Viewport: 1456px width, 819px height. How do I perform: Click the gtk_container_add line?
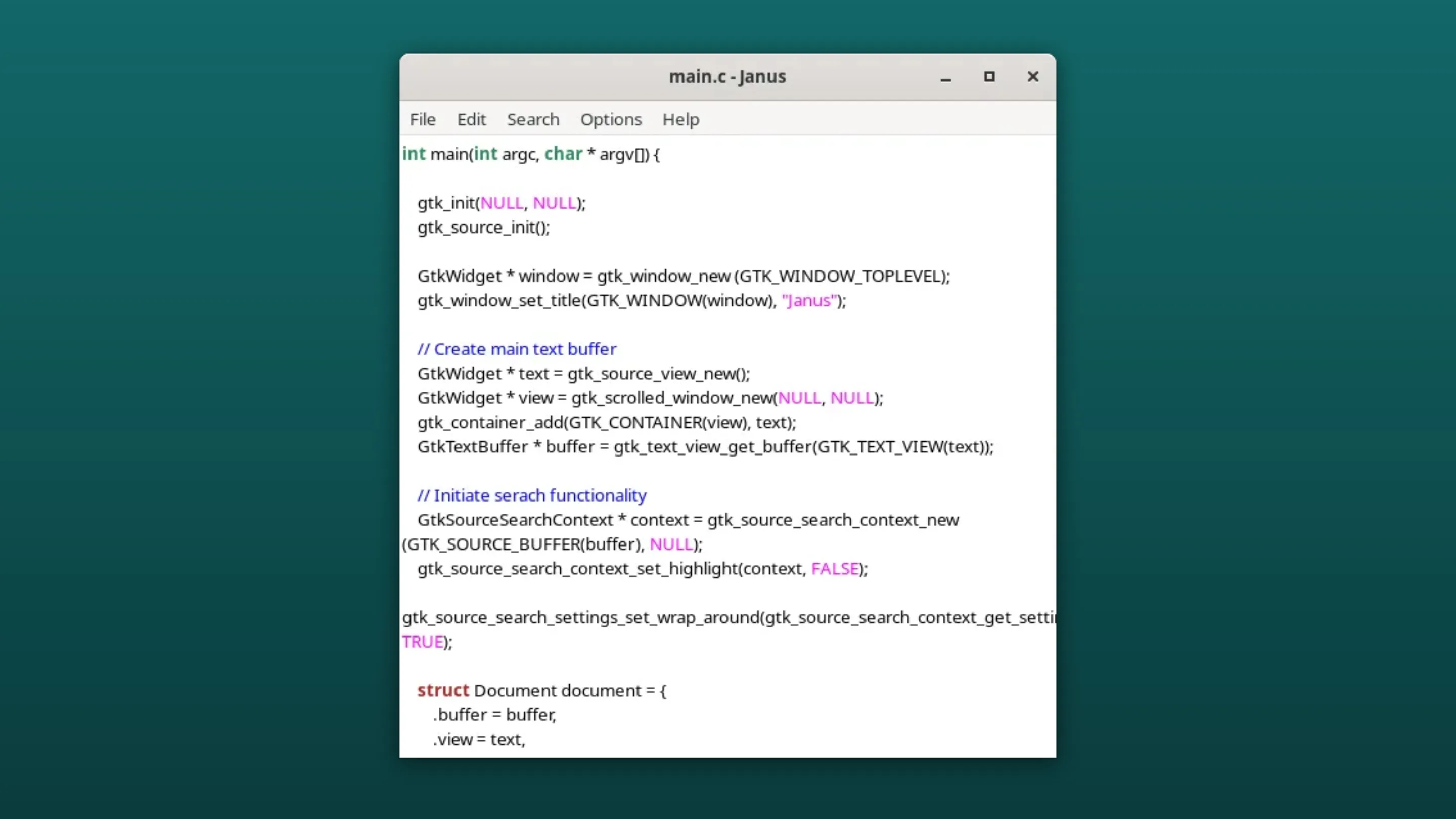coord(607,422)
